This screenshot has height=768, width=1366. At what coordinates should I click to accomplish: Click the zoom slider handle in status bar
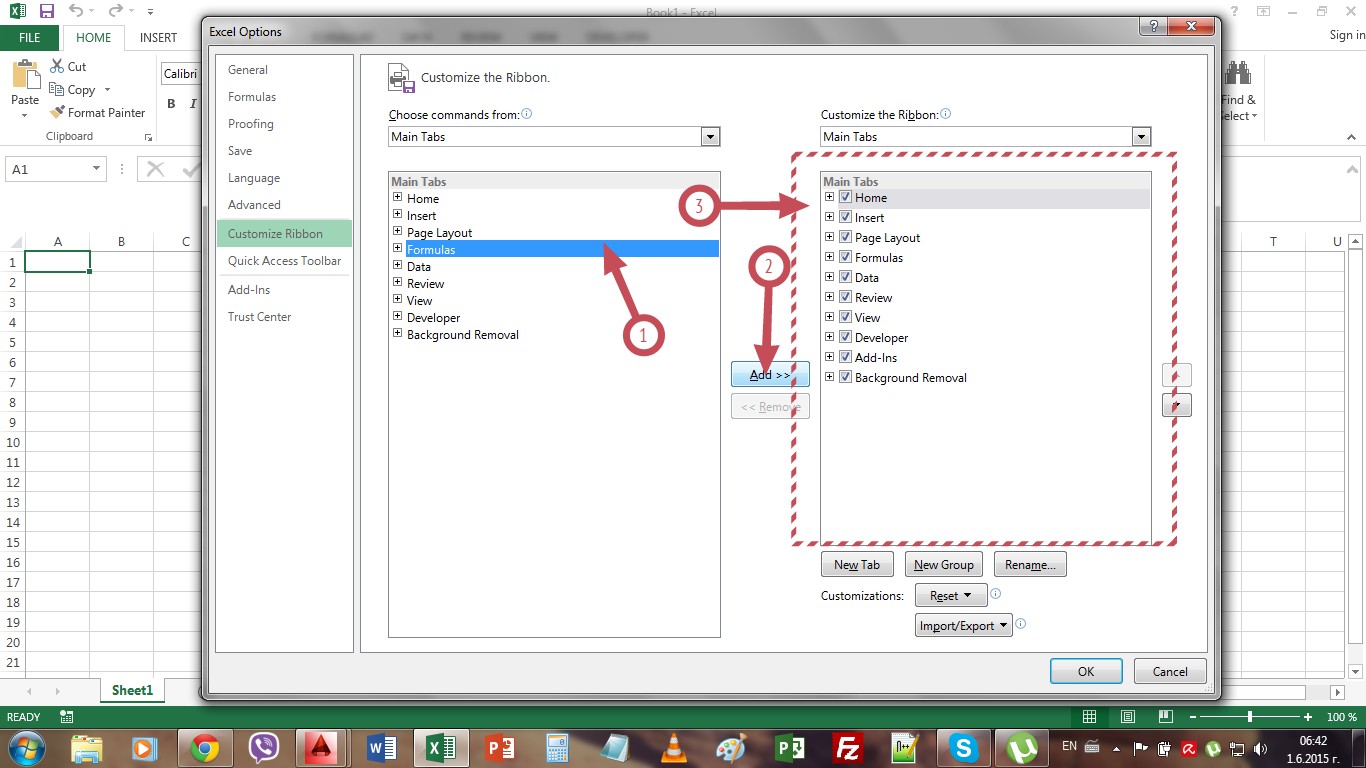click(1250, 717)
